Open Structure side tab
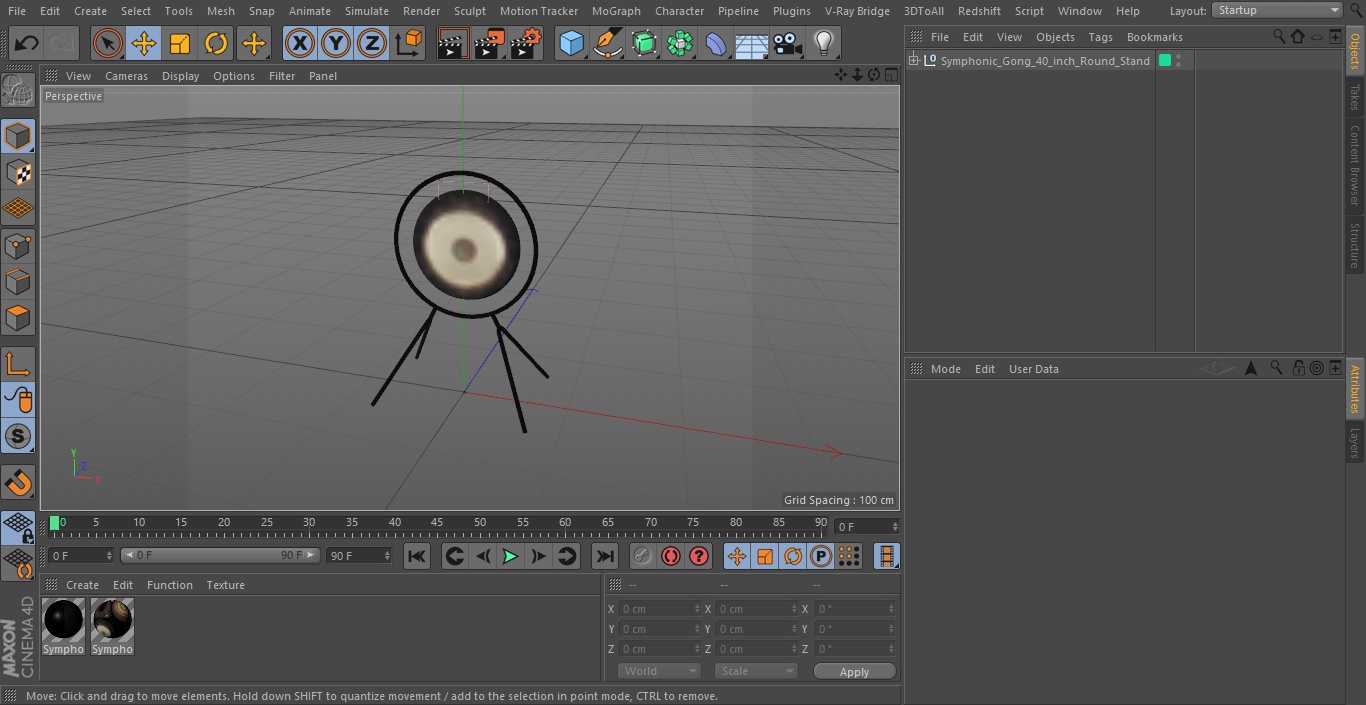Screen dimensions: 1366x705 1355,245
